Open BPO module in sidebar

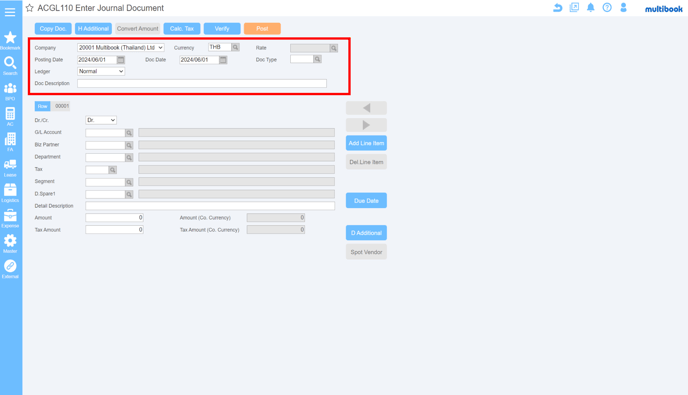pyautogui.click(x=10, y=91)
